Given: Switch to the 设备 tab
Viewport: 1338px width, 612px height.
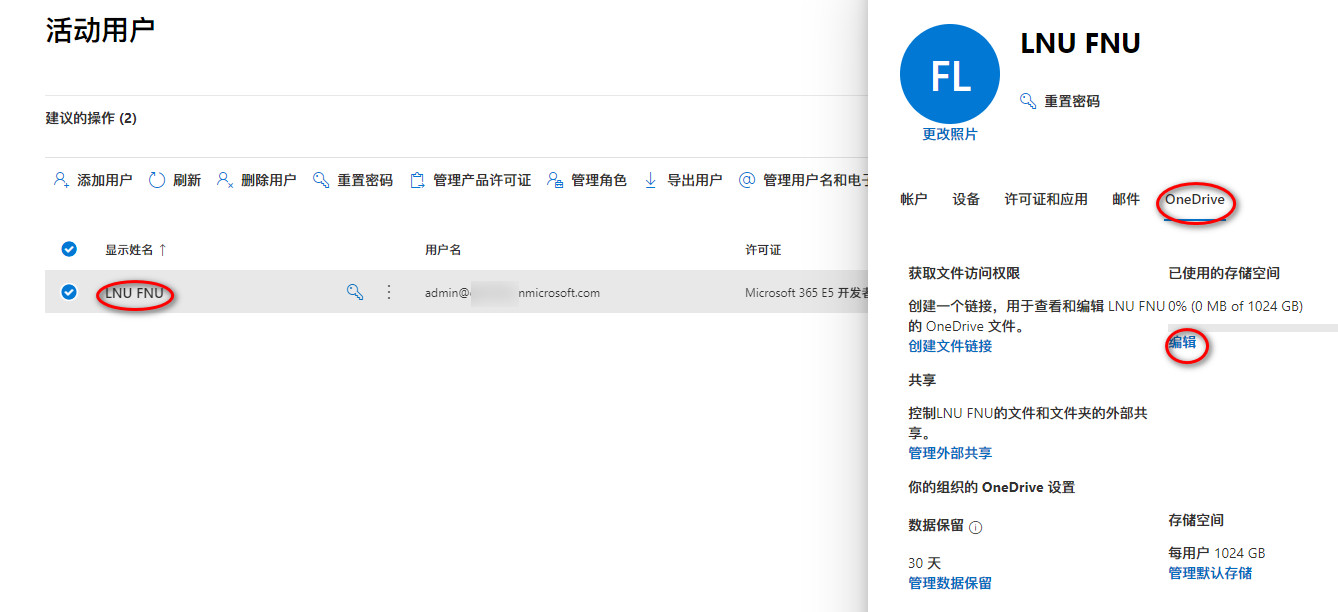Looking at the screenshot, I should [x=966, y=199].
